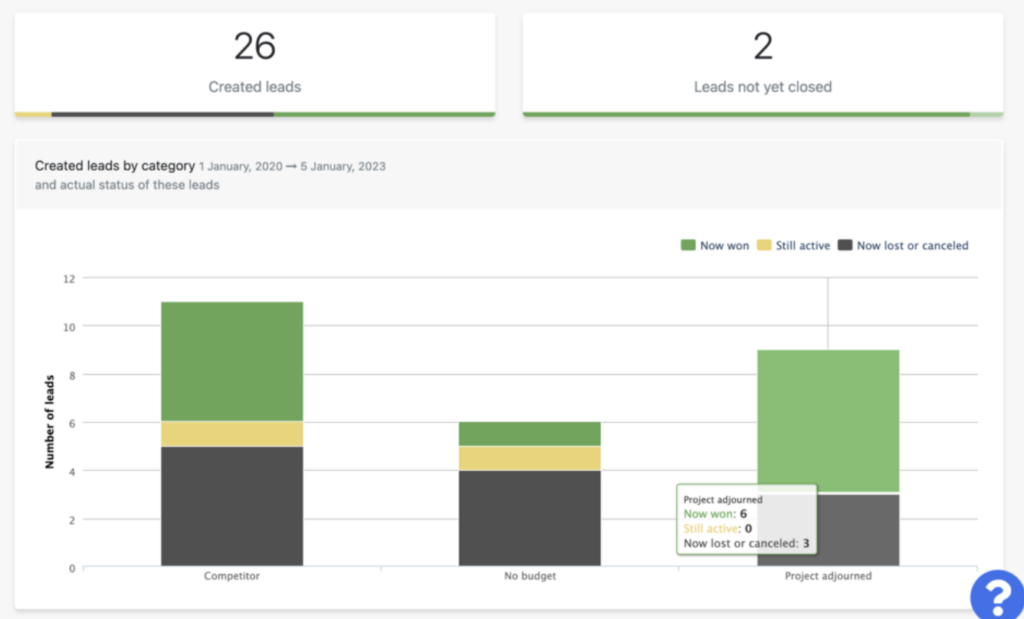Click the dark progress section under Created leads
Viewport: 1024px width, 619px height.
click(x=163, y=114)
